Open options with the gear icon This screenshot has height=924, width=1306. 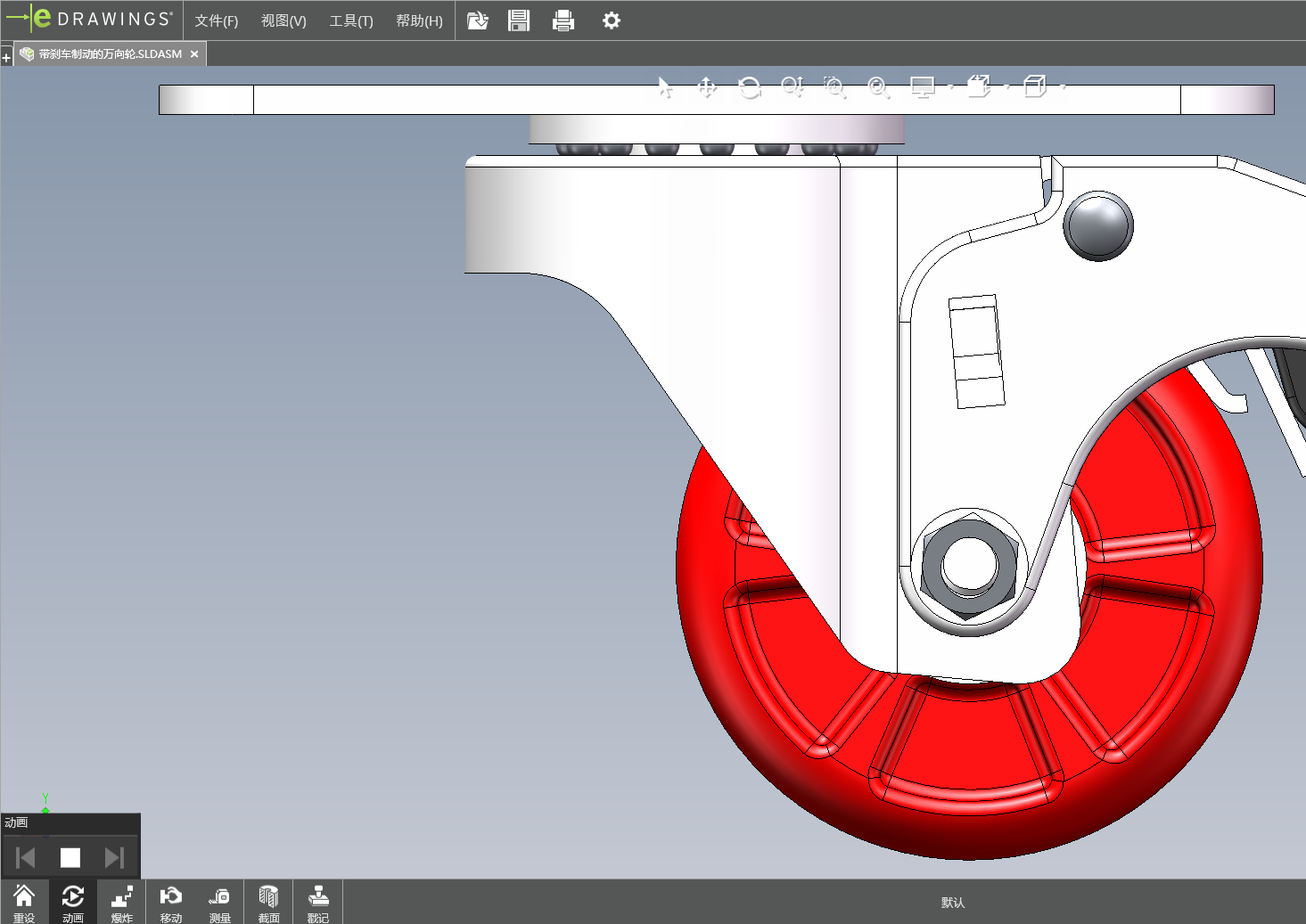tap(611, 20)
